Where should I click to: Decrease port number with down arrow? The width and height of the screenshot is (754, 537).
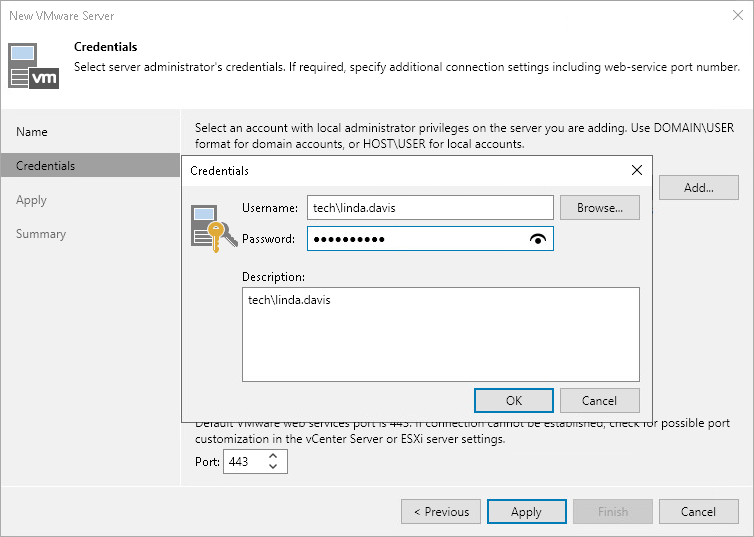pyautogui.click(x=273, y=466)
